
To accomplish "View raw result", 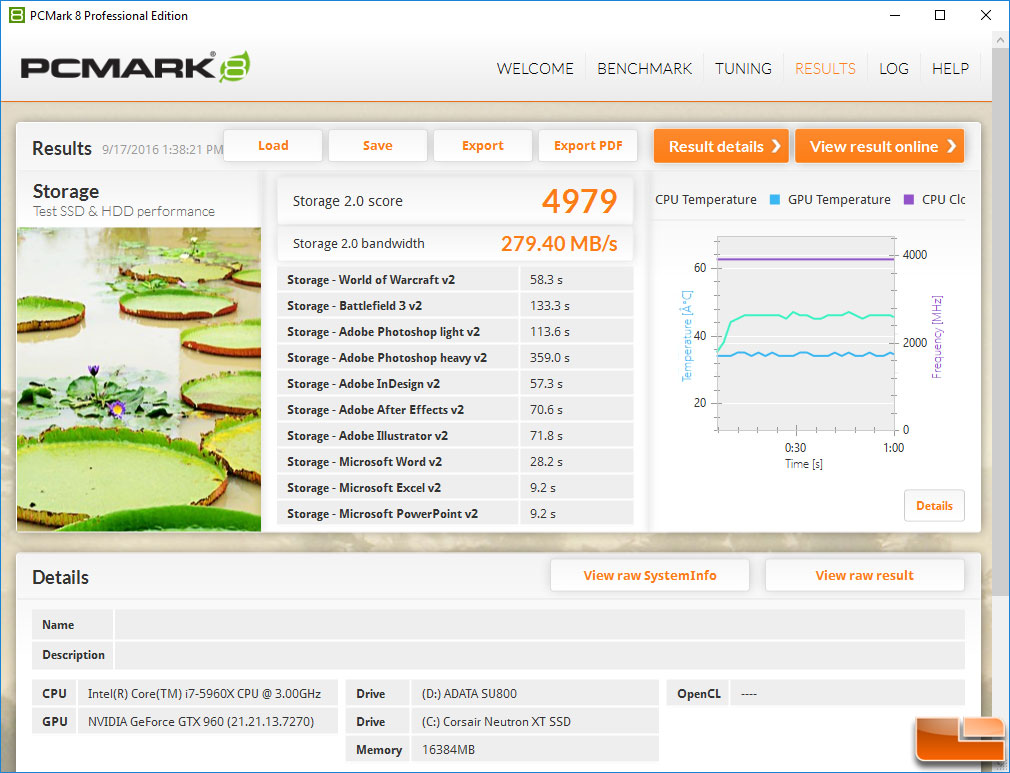I will pyautogui.click(x=864, y=575).
